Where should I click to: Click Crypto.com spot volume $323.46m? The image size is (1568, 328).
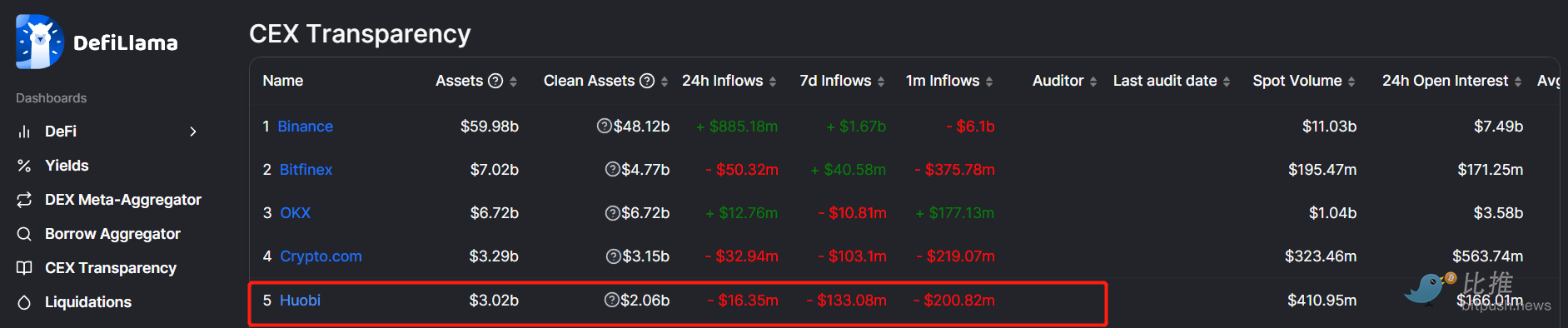[x=1321, y=256]
